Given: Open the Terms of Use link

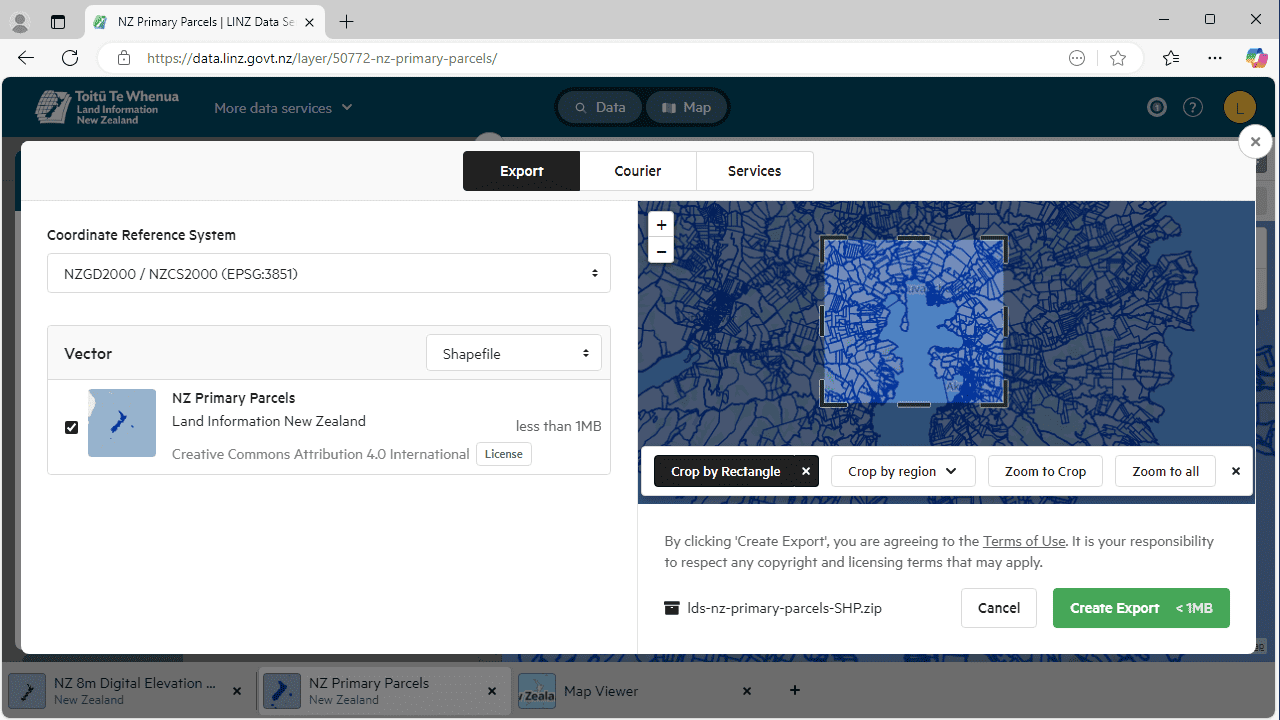Looking at the screenshot, I should click(x=1023, y=541).
